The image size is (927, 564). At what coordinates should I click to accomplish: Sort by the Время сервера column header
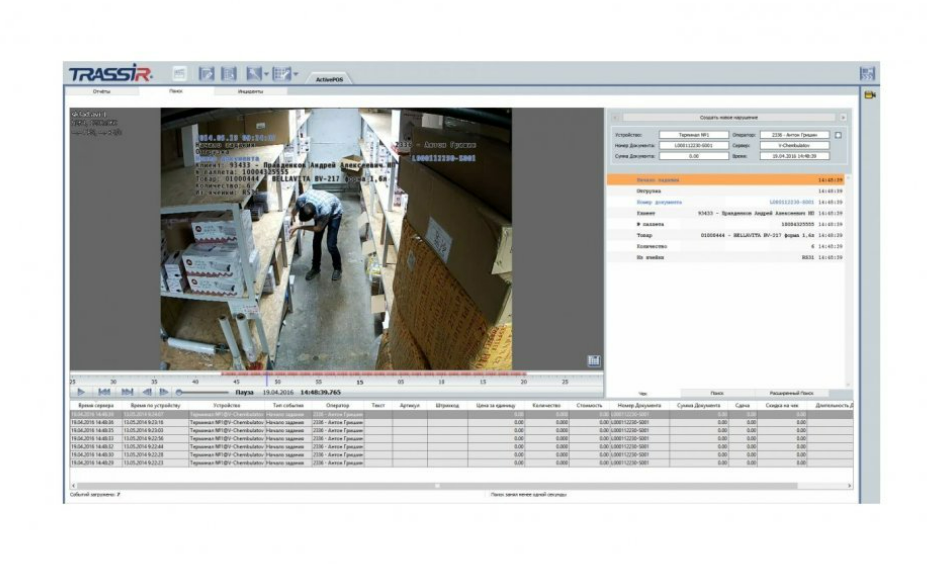96,406
